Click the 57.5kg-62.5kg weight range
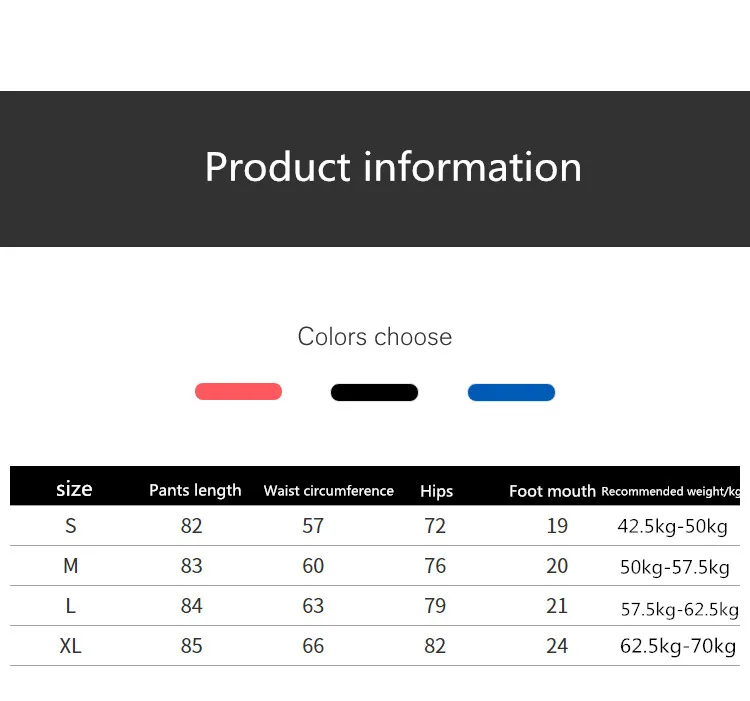This screenshot has width=750, height=701. (679, 609)
